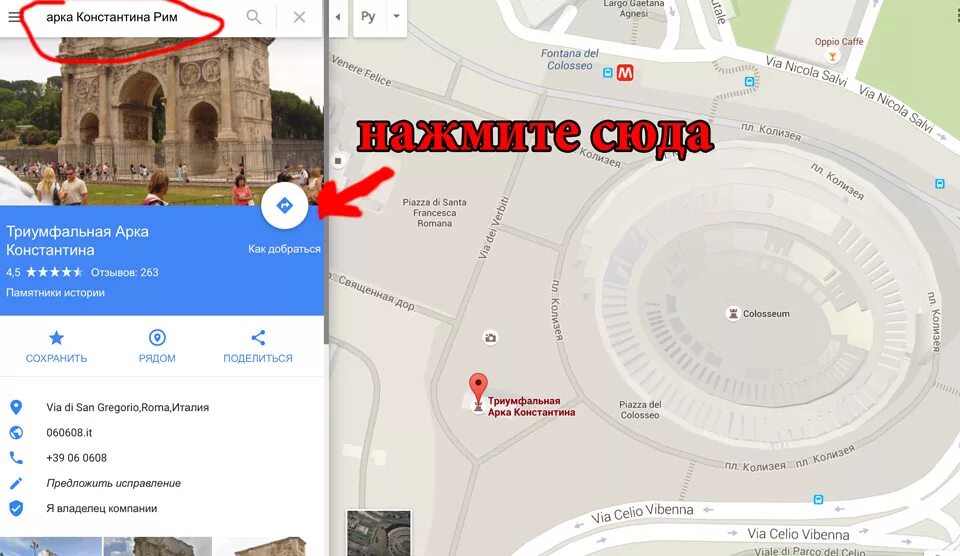Click the blue directions arrow button
This screenshot has width=960, height=556.
tap(284, 206)
